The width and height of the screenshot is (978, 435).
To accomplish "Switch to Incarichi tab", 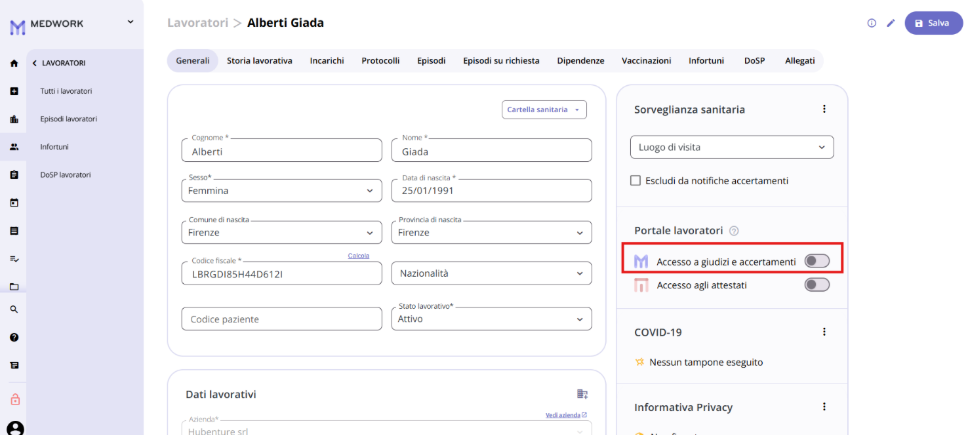I will (x=327, y=61).
